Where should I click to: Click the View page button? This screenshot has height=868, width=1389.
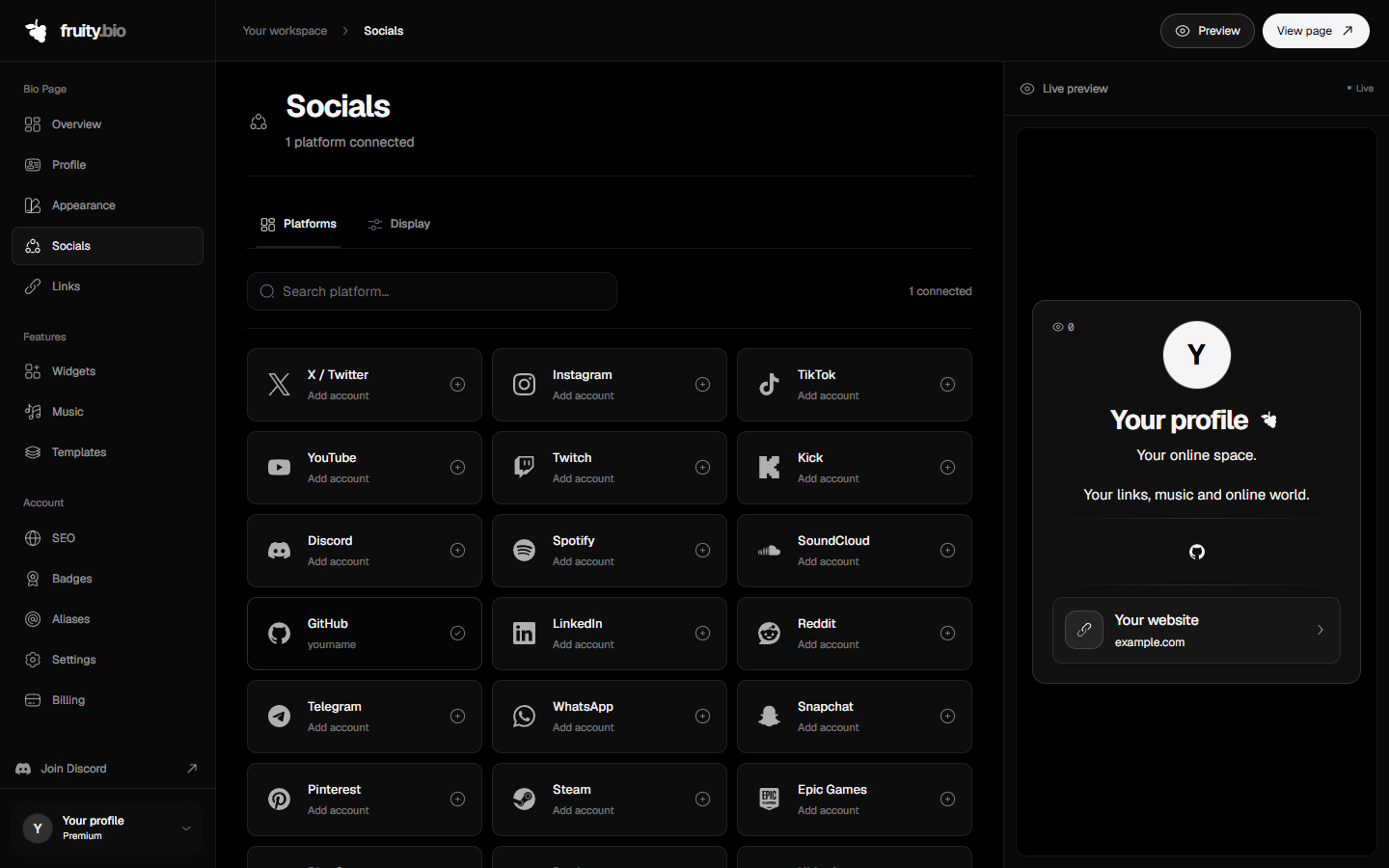click(x=1316, y=31)
